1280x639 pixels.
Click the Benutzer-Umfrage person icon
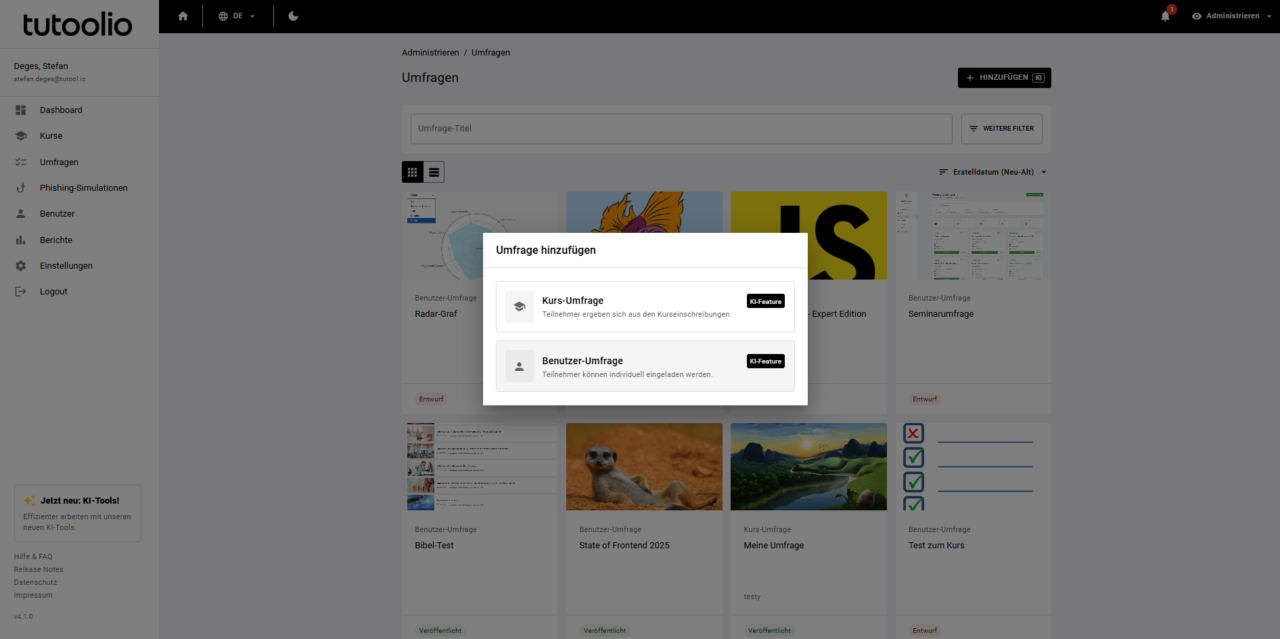(519, 367)
